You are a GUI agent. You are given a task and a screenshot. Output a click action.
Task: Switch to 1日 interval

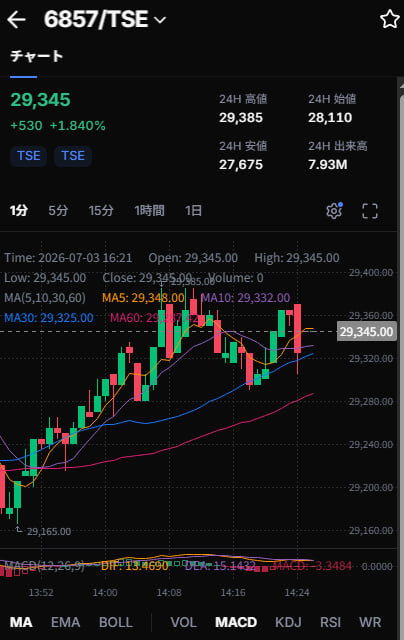click(193, 211)
